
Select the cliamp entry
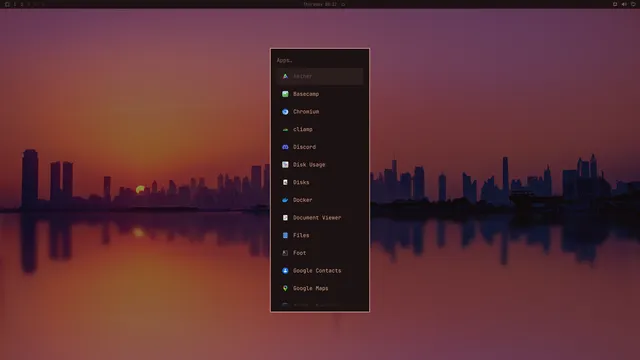[320, 129]
